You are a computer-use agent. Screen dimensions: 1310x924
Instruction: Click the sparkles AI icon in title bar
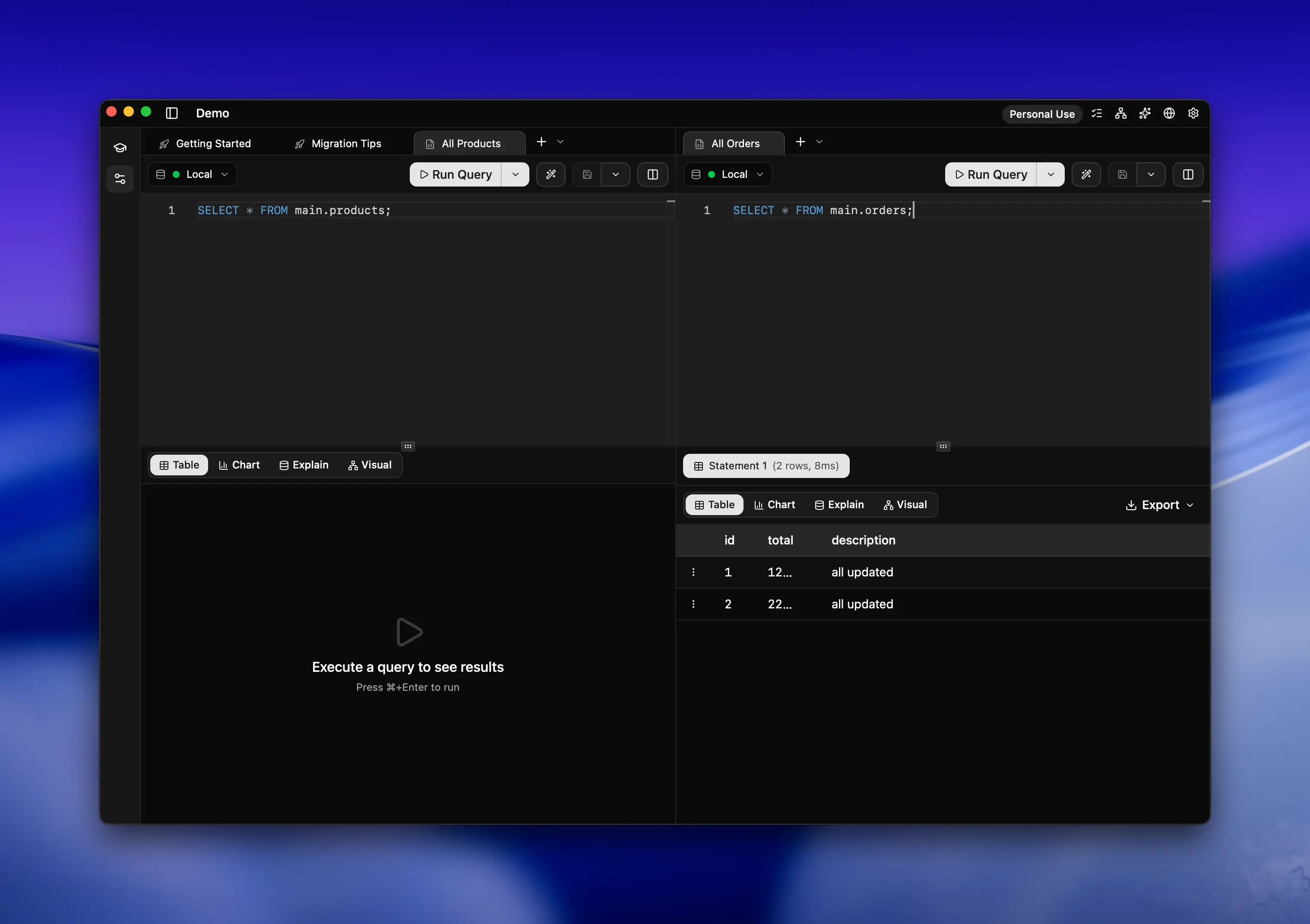coord(1145,114)
